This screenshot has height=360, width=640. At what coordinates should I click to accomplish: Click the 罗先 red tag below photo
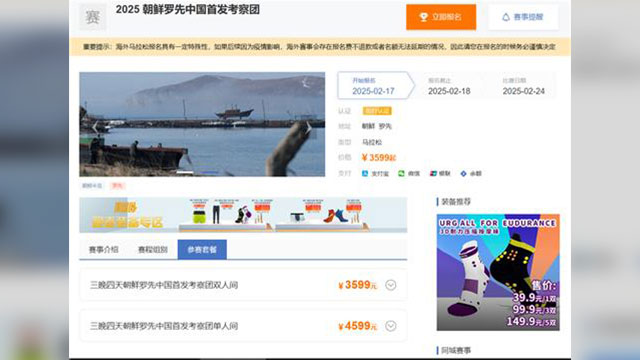(x=118, y=186)
